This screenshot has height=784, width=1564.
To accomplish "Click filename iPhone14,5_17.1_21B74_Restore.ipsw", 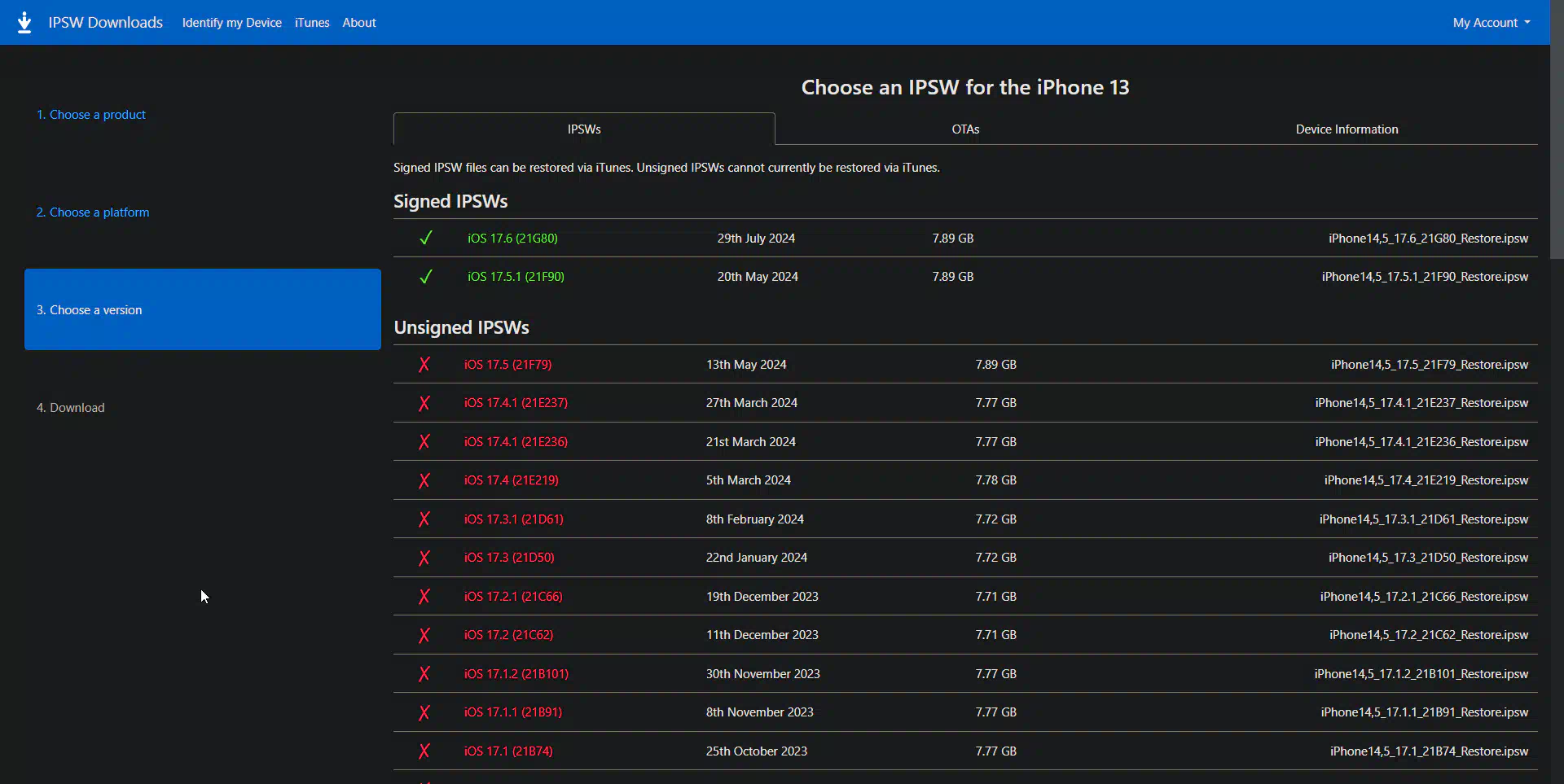I will click(x=1429, y=751).
